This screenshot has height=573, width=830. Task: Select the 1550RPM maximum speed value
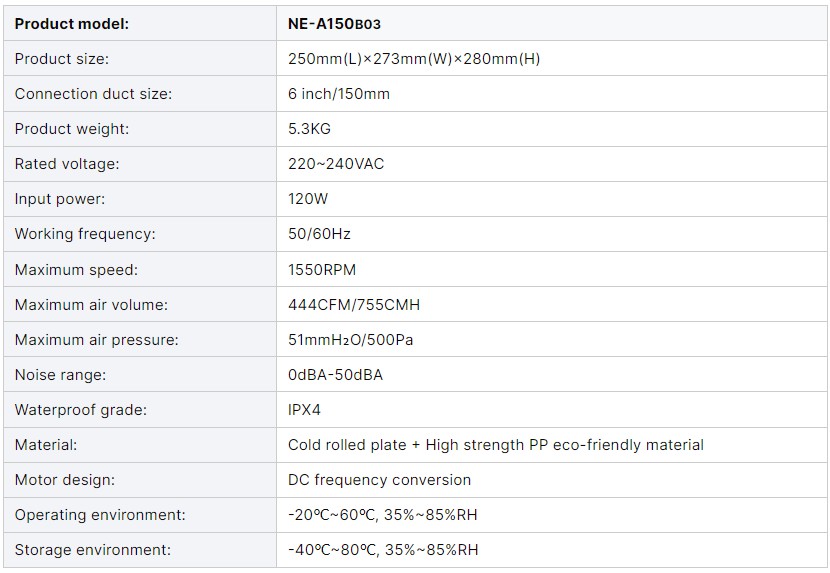[322, 270]
